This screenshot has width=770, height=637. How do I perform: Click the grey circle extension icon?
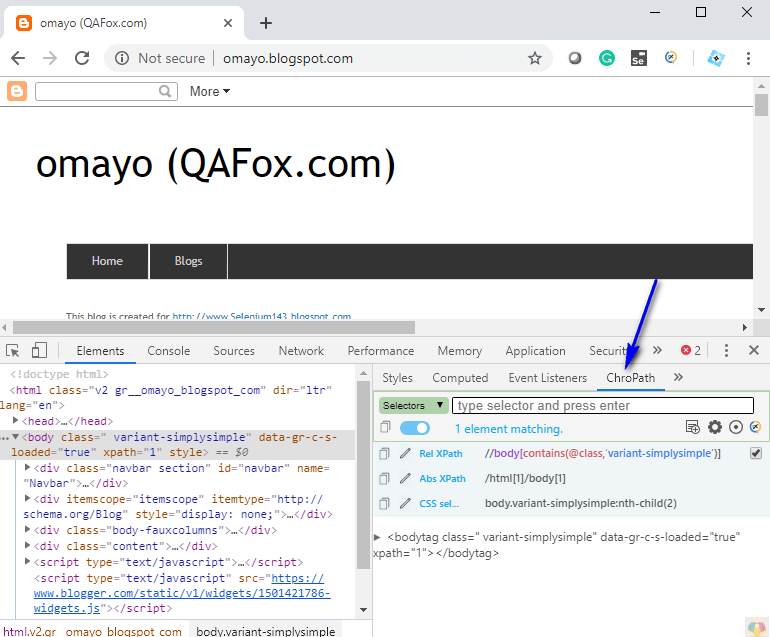(x=575, y=58)
